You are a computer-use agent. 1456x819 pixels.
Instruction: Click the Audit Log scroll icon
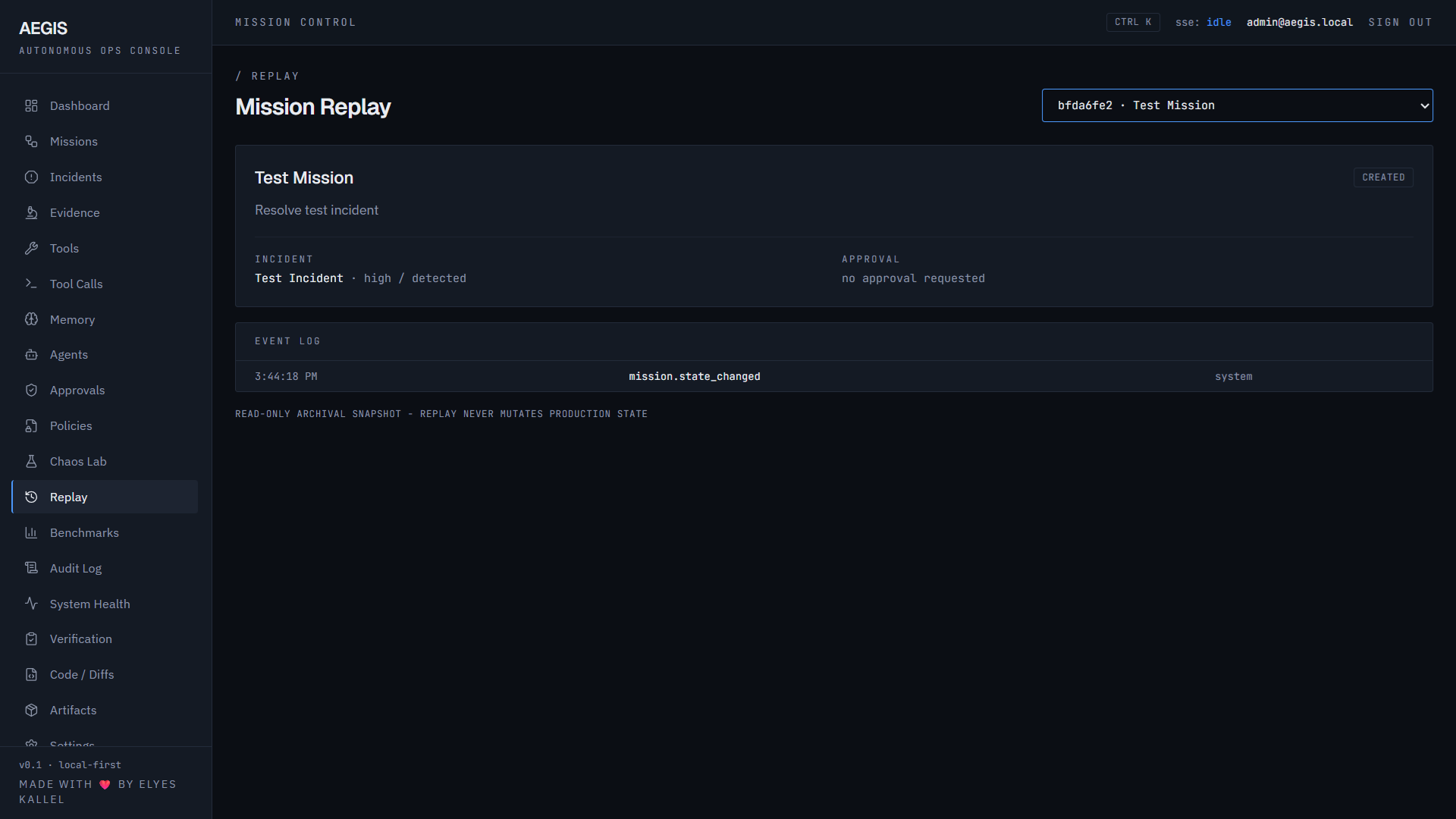(x=31, y=568)
